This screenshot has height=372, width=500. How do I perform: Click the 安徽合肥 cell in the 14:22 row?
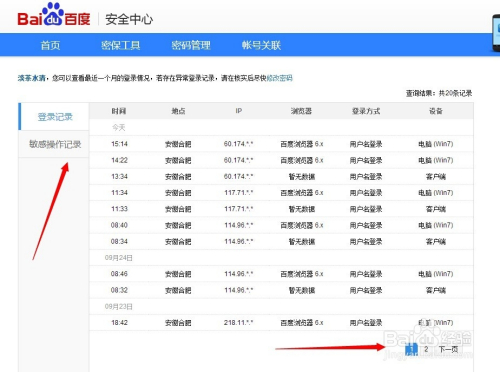178,160
